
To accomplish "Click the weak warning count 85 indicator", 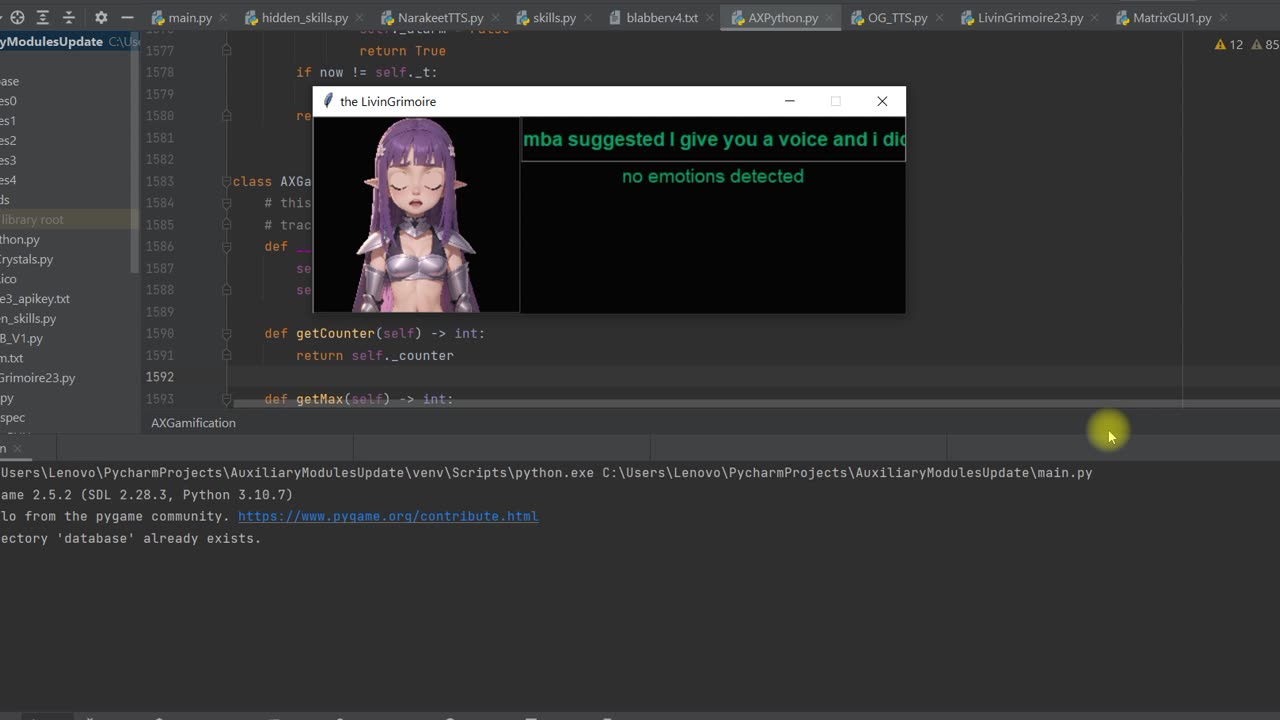I will point(1264,44).
